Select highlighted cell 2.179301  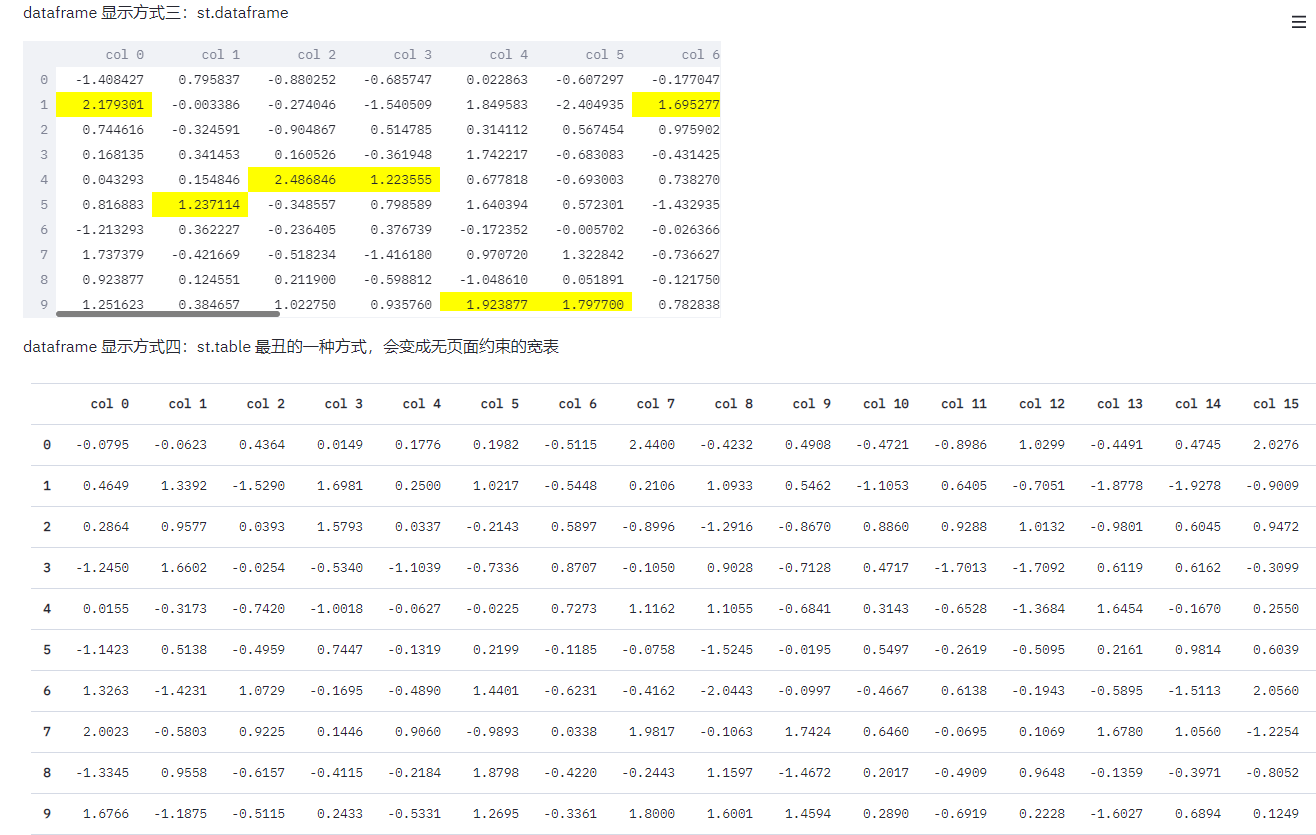[104, 104]
